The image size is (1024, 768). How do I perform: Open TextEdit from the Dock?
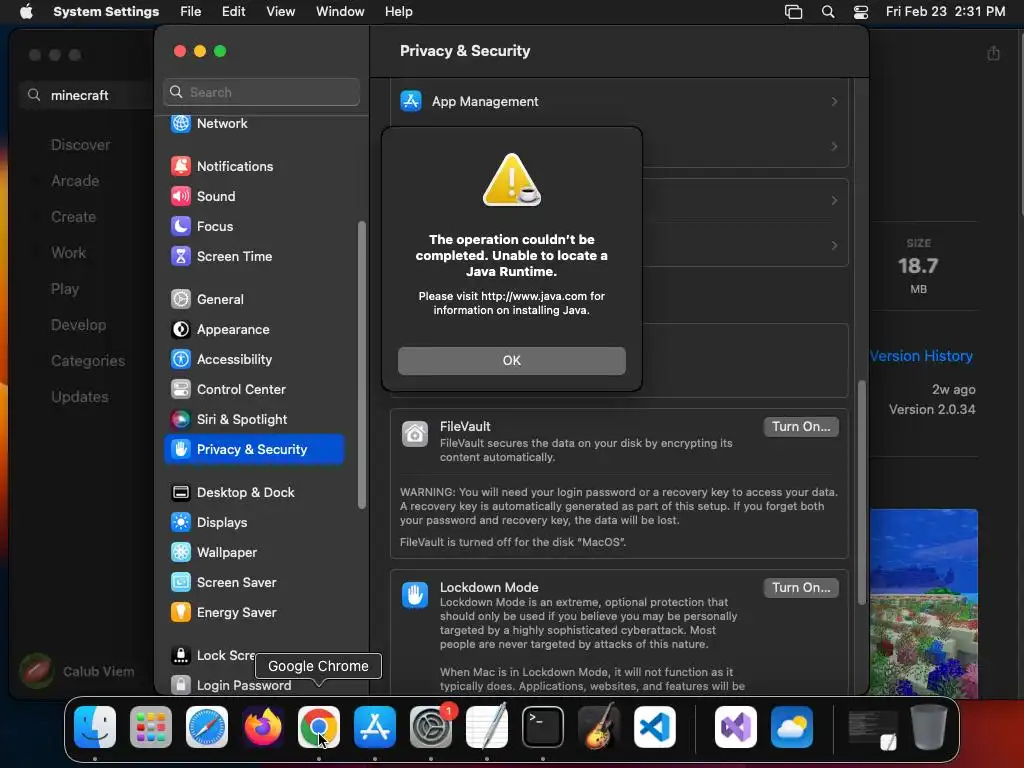[487, 727]
